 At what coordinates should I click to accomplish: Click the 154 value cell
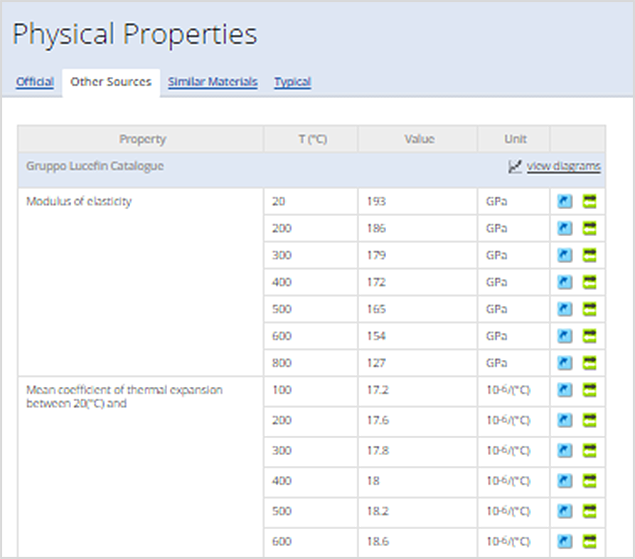pos(418,336)
